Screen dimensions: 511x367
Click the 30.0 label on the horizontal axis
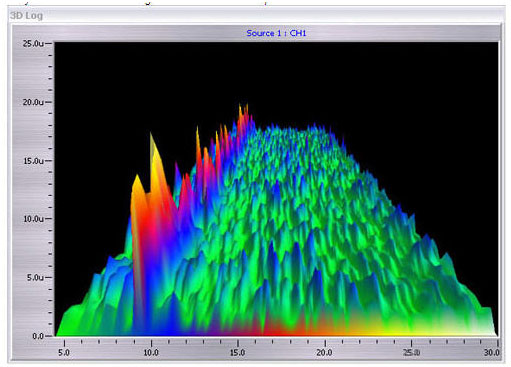tap(492, 353)
